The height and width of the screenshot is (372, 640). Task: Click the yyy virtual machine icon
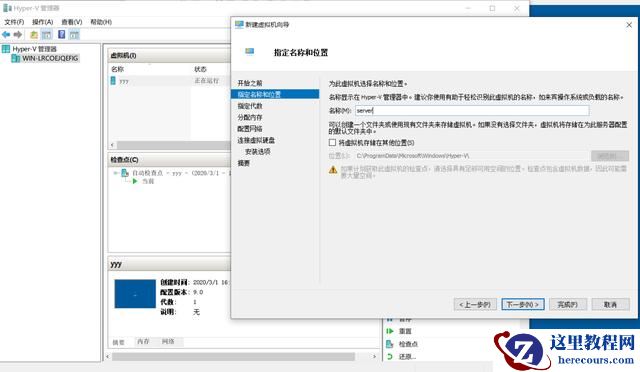pyautogui.click(x=113, y=81)
